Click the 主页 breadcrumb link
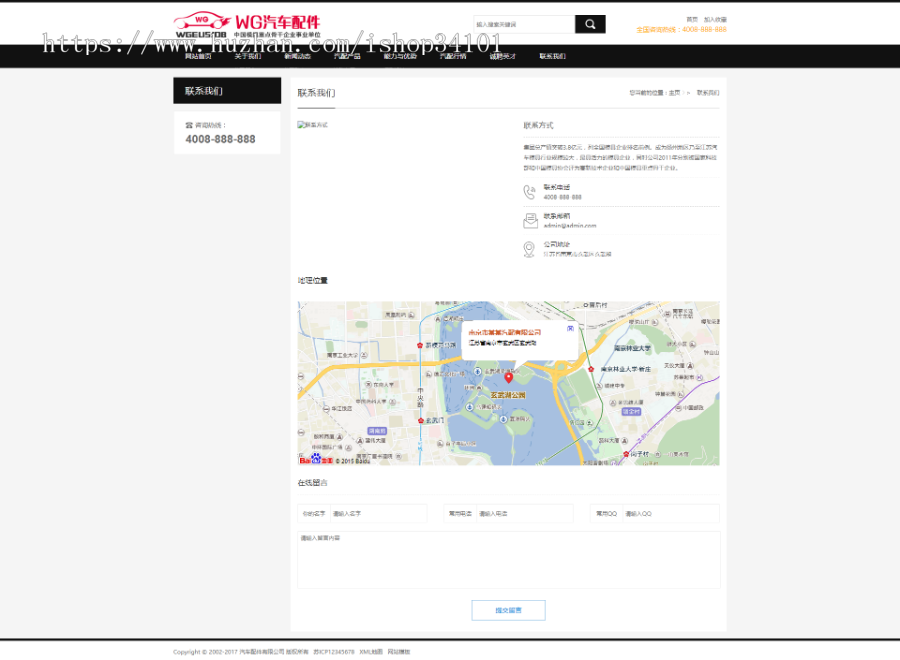The image size is (900, 660). coord(675,92)
